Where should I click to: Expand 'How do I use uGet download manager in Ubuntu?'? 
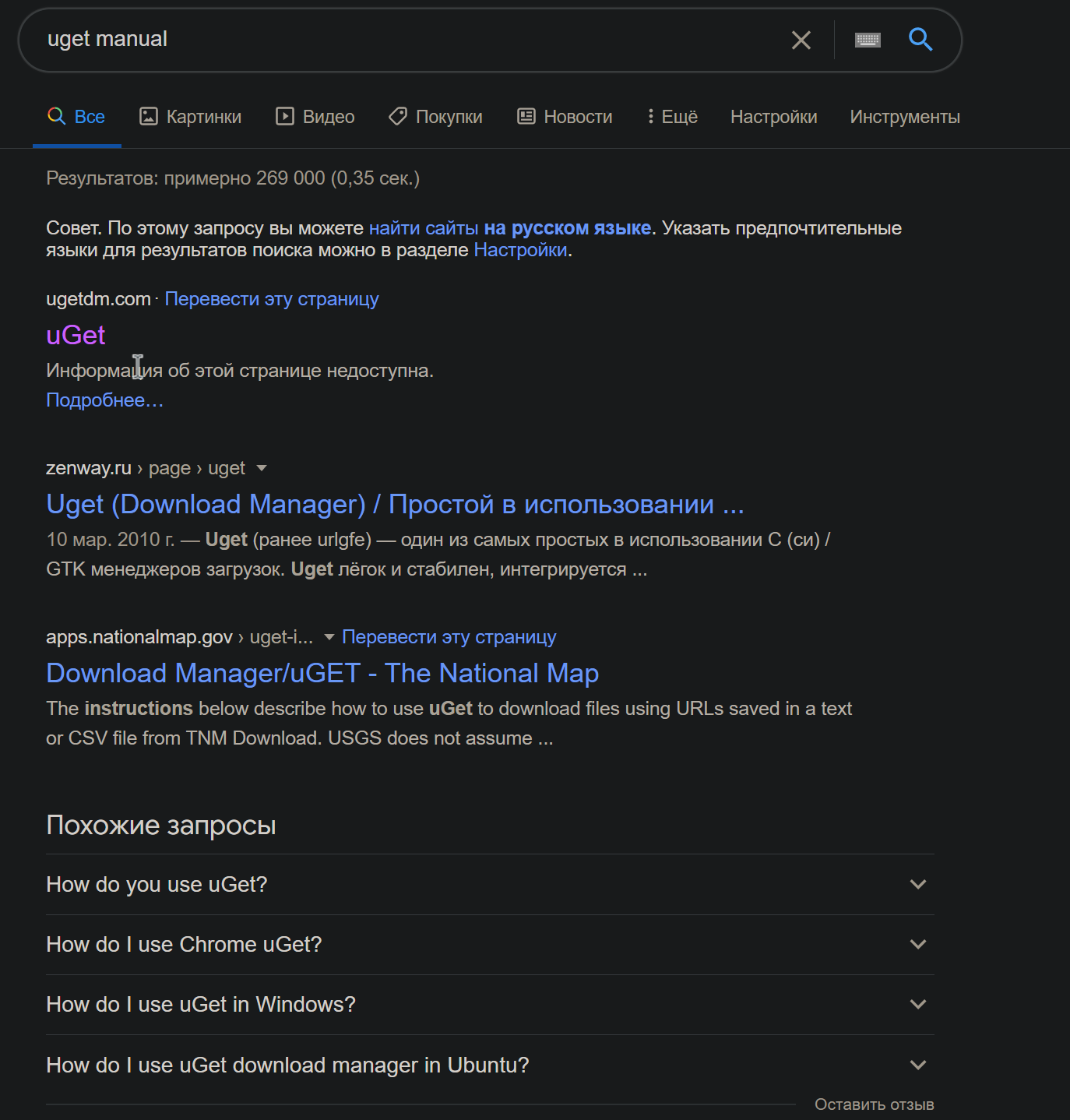[x=490, y=1065]
